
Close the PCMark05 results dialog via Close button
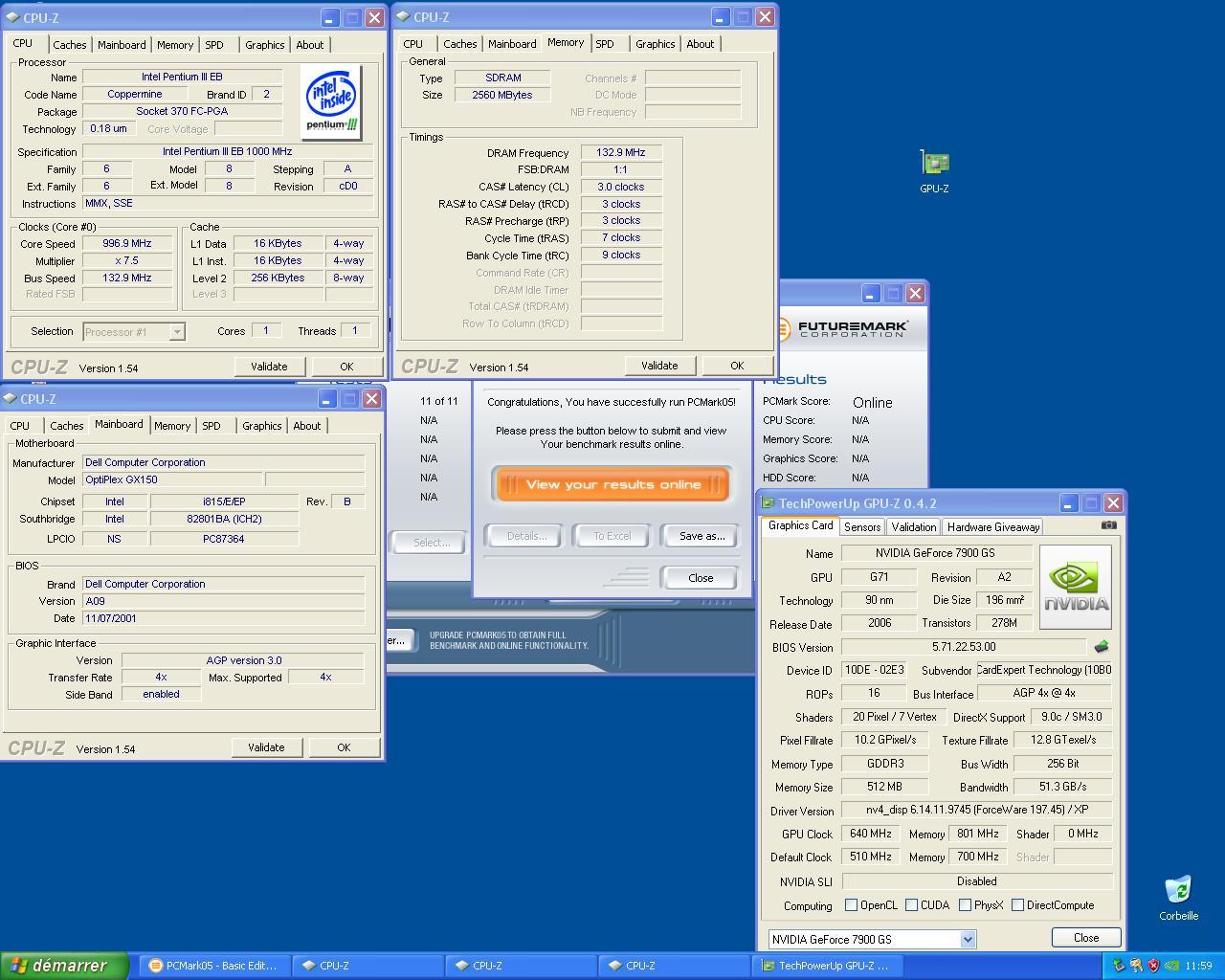point(701,578)
